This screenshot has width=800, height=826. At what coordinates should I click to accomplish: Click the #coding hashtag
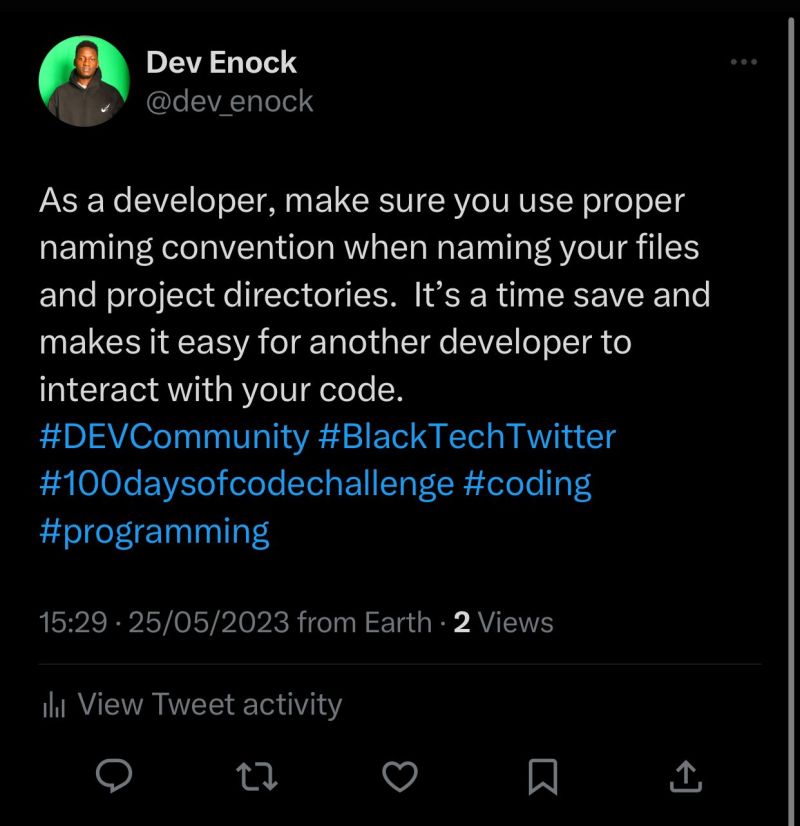528,484
